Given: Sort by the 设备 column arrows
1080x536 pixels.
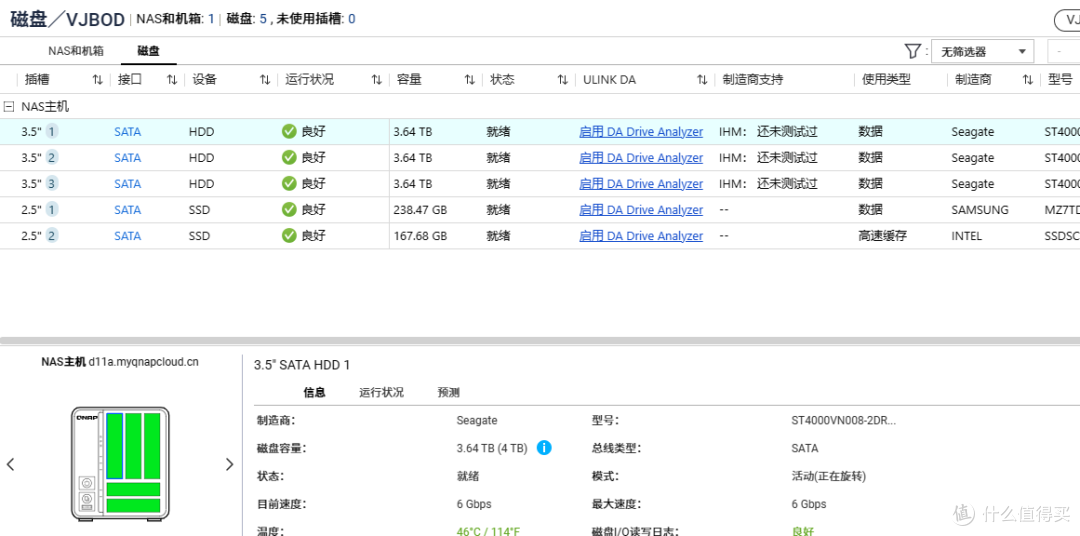Looking at the screenshot, I should pyautogui.click(x=264, y=80).
